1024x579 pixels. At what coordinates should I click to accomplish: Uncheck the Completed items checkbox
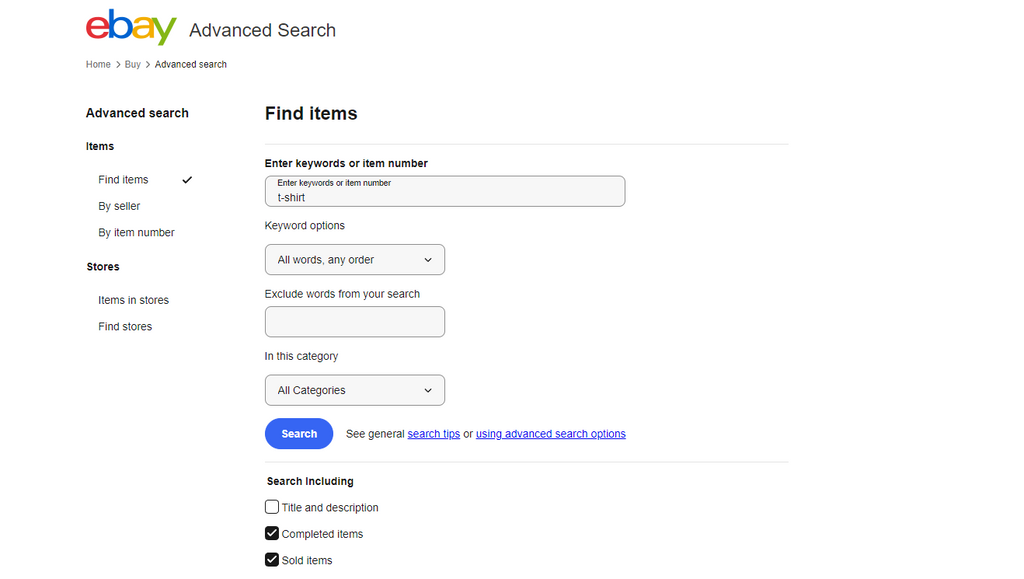coord(272,533)
